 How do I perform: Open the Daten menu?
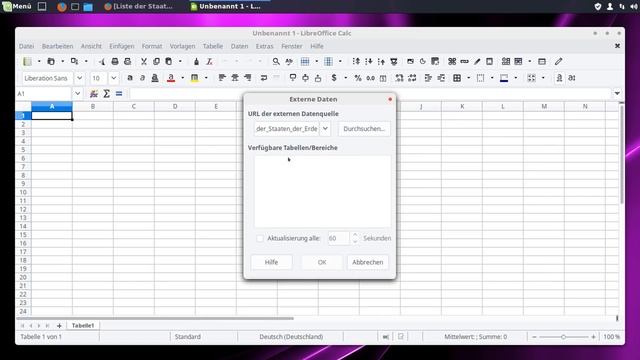239,46
